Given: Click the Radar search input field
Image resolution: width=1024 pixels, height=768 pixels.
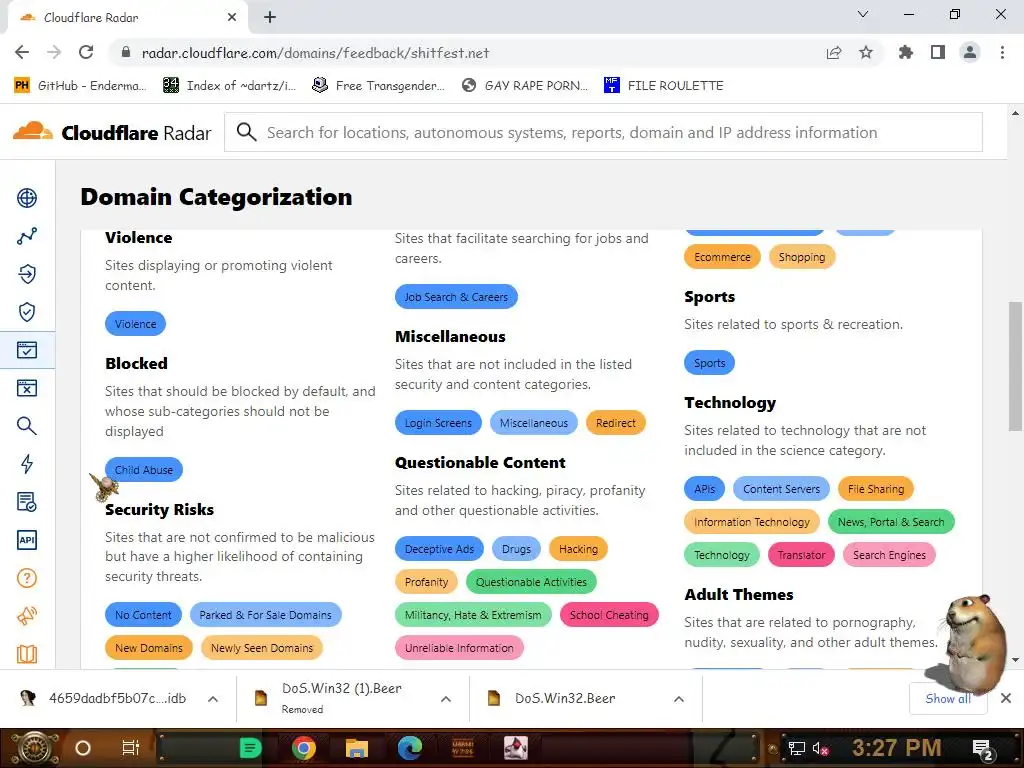Looking at the screenshot, I should [603, 133].
